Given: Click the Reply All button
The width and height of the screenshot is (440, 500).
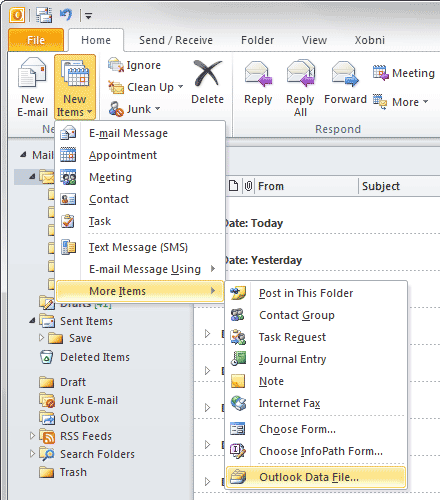Looking at the screenshot, I should pos(300,88).
